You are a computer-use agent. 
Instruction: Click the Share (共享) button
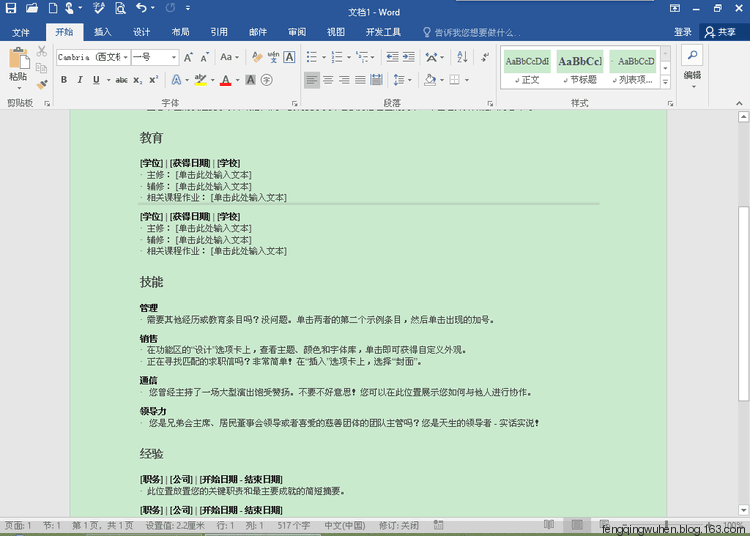(x=721, y=32)
